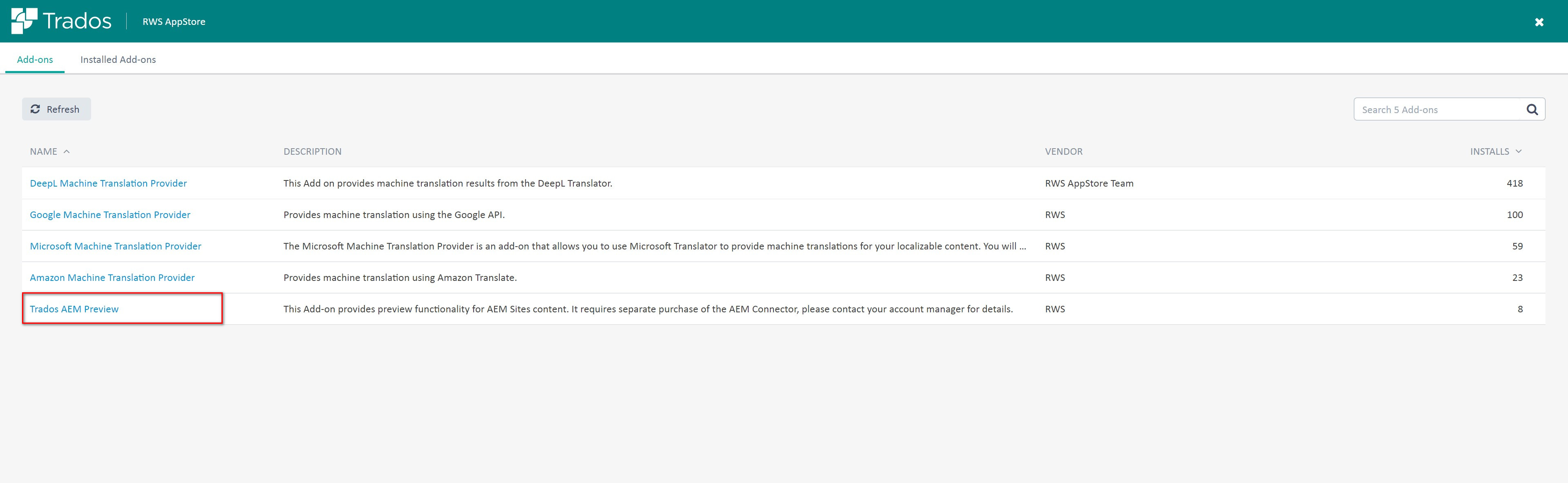The image size is (1568, 483).
Task: Click the VENDOR column header
Action: 1063,151
